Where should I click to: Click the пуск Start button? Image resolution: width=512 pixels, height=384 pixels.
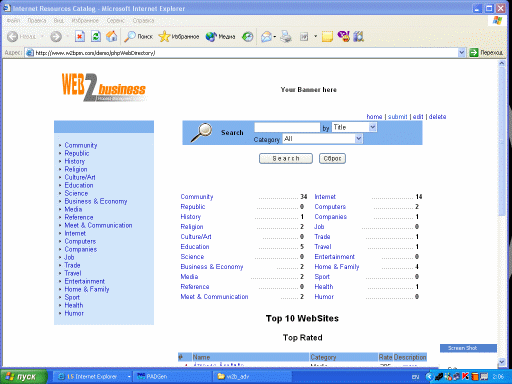click(24, 377)
